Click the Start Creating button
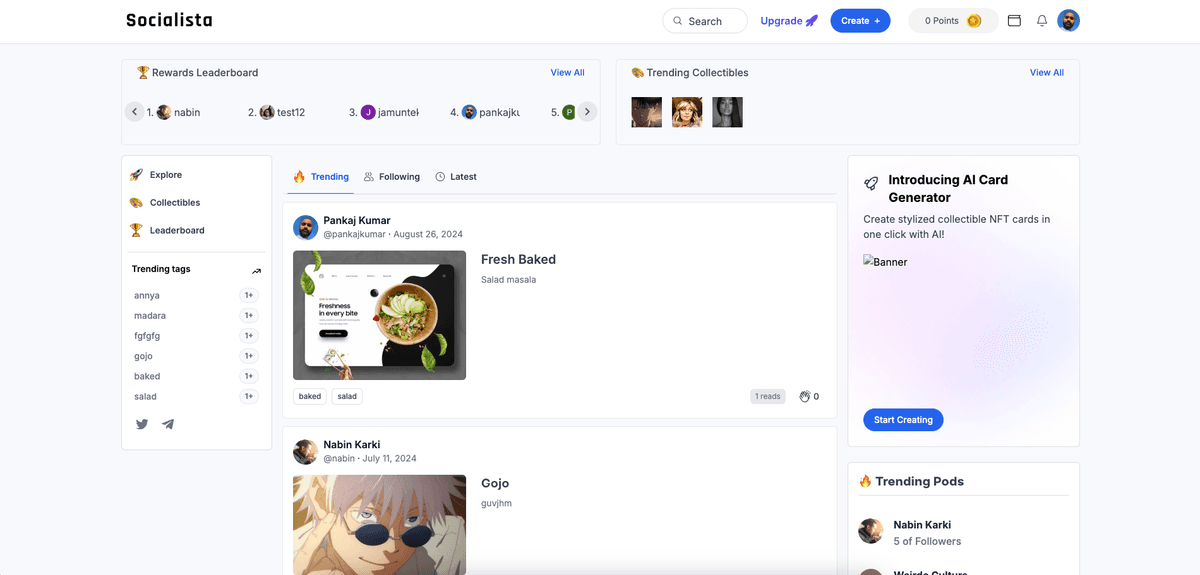Image resolution: width=1200 pixels, height=575 pixels. click(x=903, y=420)
